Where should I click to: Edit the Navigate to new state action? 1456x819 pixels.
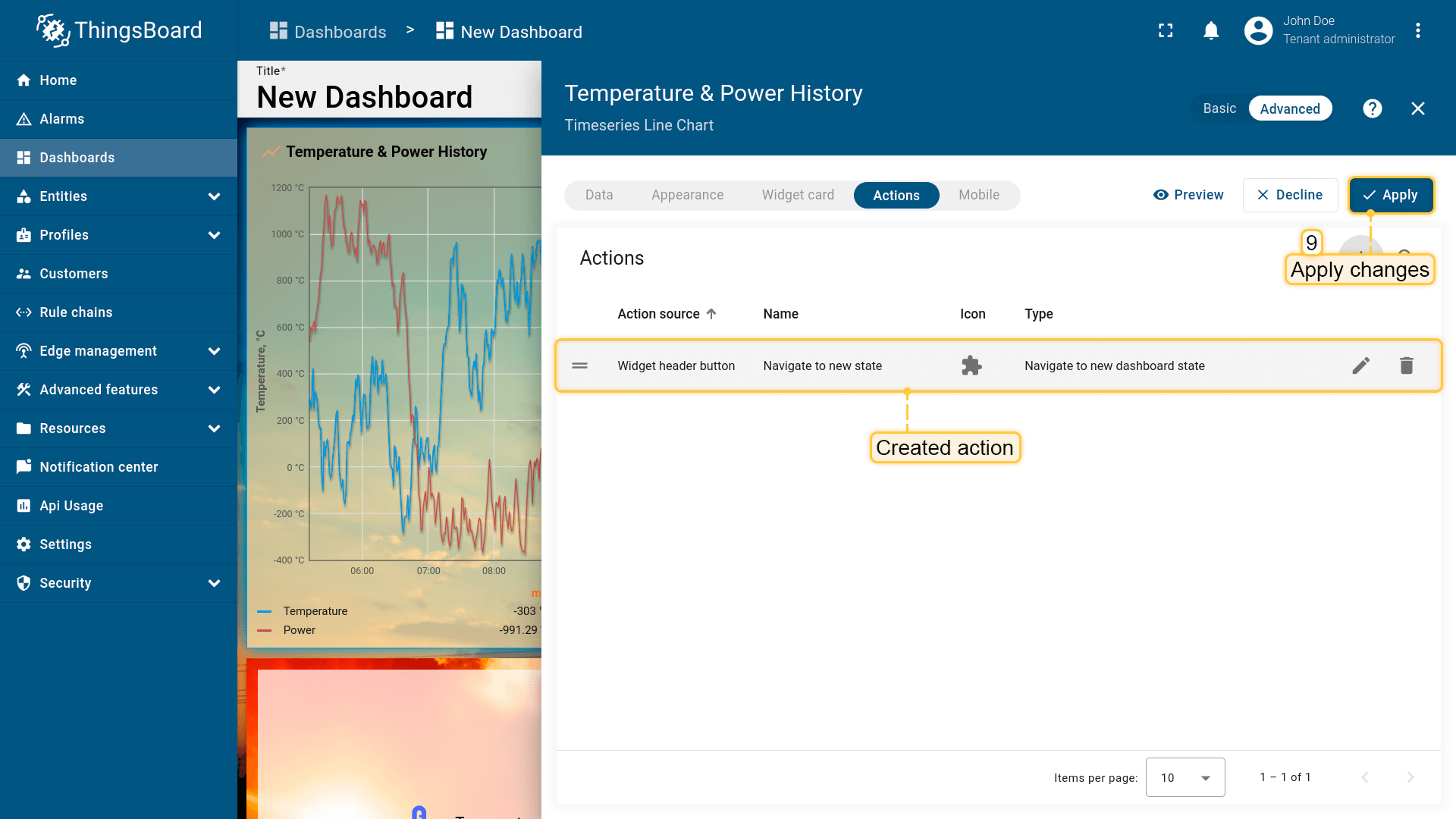(x=1360, y=366)
